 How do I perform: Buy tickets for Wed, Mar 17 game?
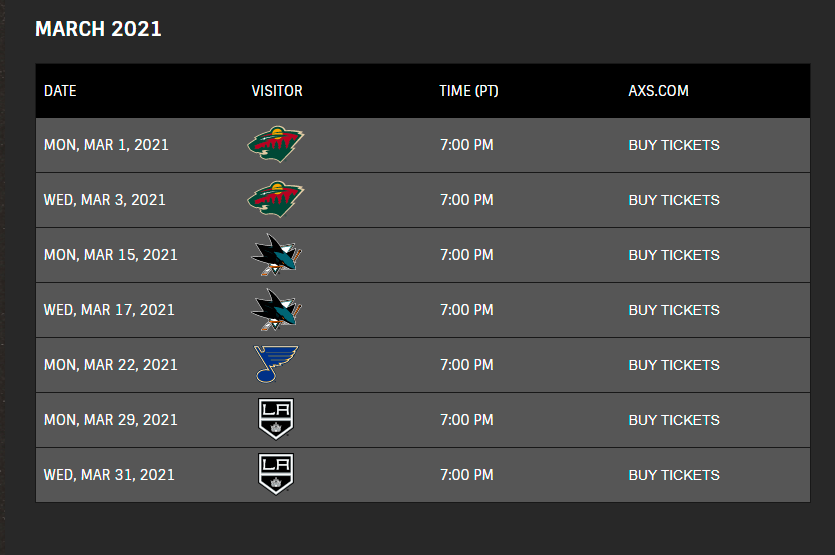tap(673, 310)
